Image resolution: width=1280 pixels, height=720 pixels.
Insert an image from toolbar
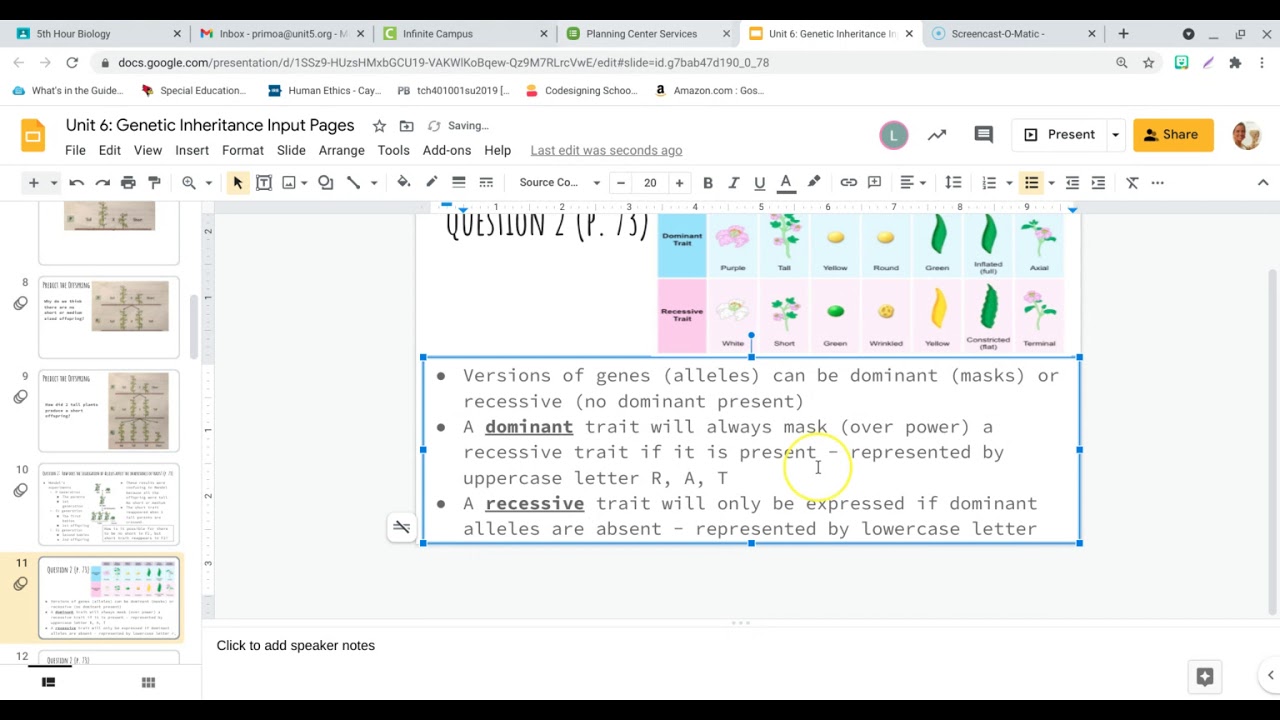(x=289, y=183)
